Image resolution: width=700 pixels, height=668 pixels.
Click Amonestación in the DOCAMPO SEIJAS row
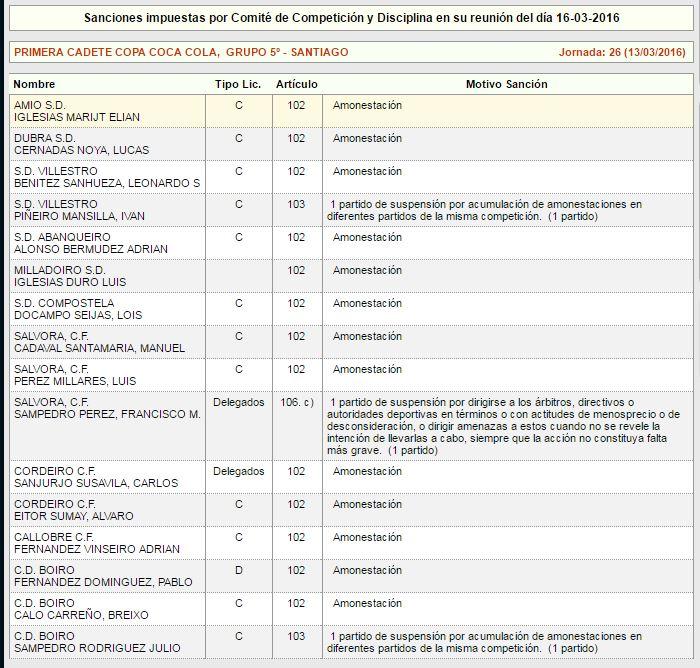pos(367,304)
